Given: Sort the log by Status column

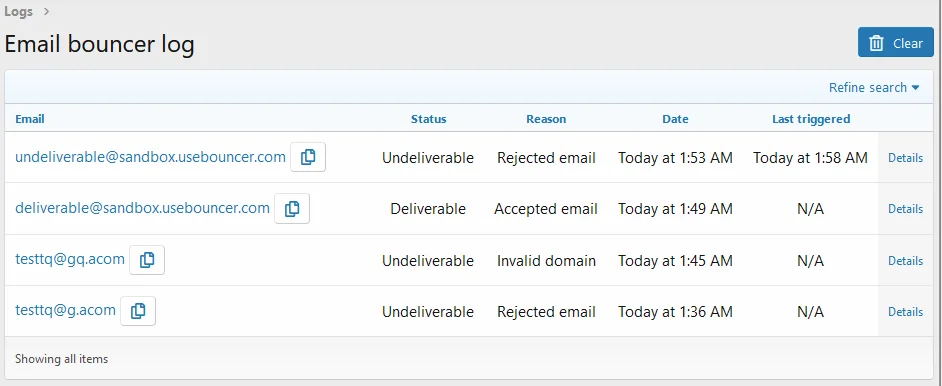Looking at the screenshot, I should click(x=428, y=119).
